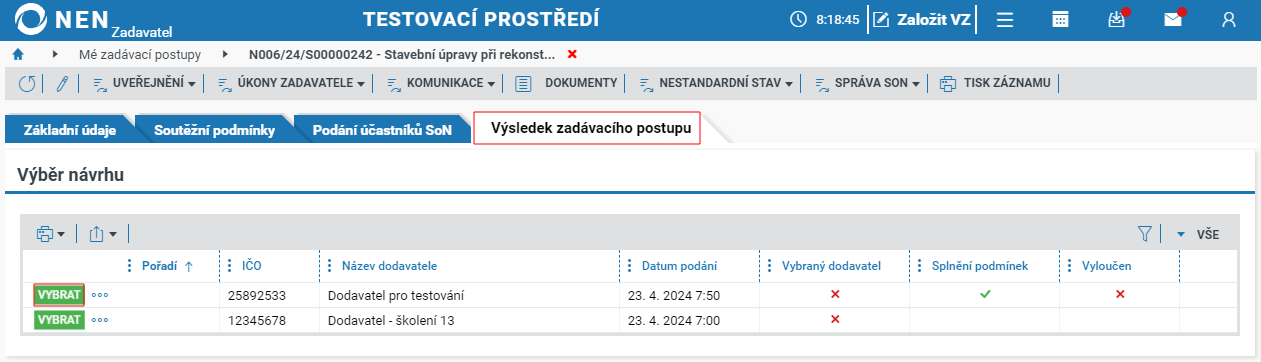1261x362 pixels.
Task: Close the N006/24/S00000242 breadcrumb tab
Action: click(x=572, y=53)
